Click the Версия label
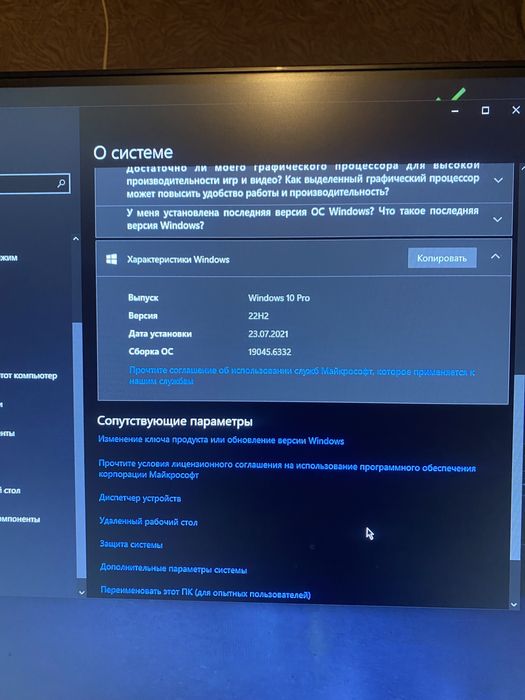The height and width of the screenshot is (700, 525). [x=143, y=316]
